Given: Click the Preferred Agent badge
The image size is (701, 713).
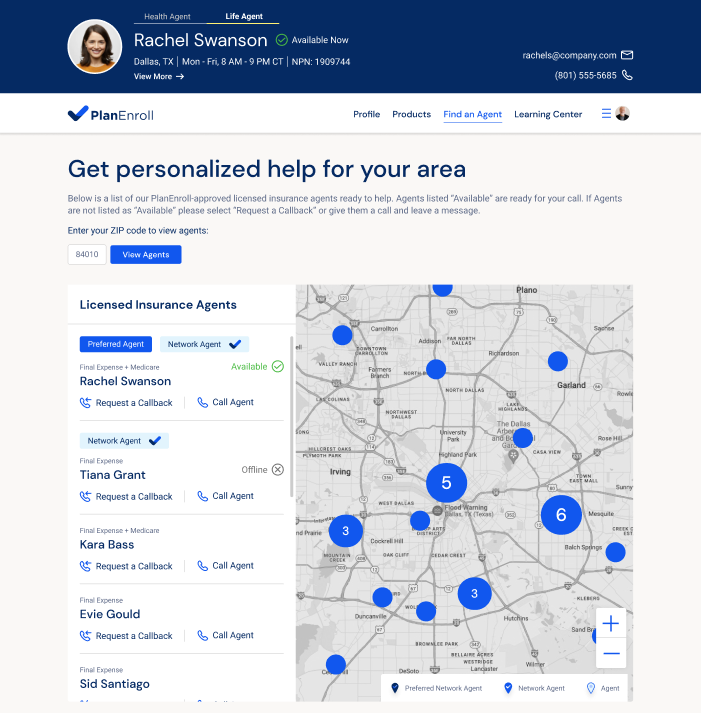Looking at the screenshot, I should pos(115,344).
